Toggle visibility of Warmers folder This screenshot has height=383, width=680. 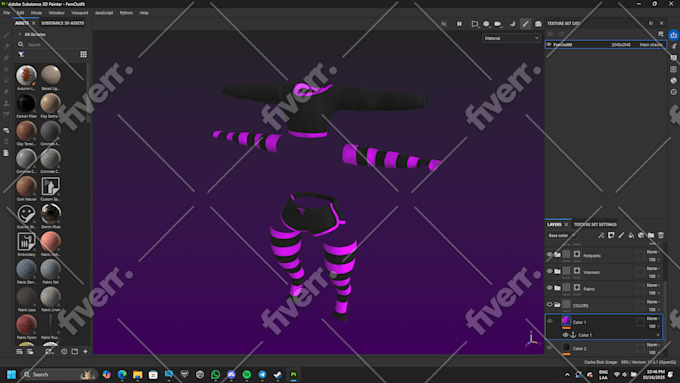549,272
